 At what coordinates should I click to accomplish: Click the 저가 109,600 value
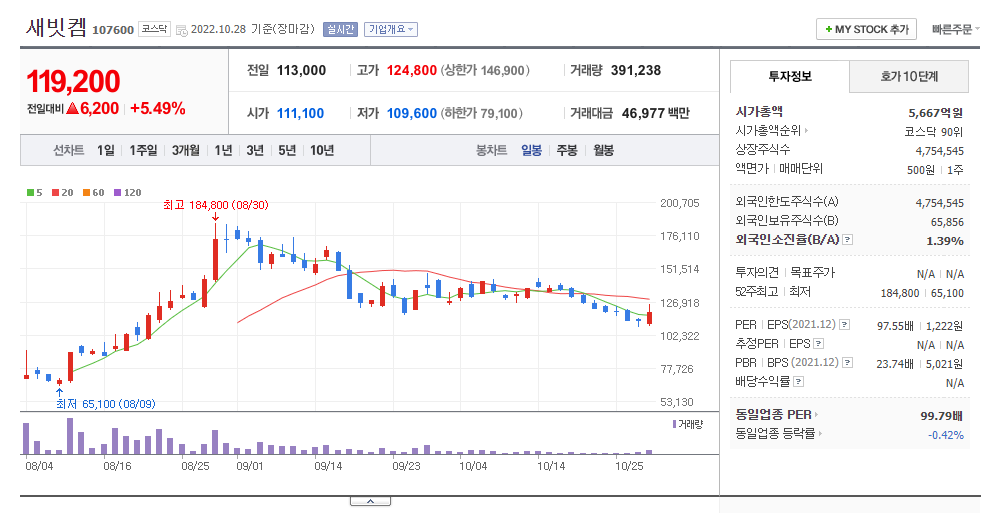coord(412,113)
